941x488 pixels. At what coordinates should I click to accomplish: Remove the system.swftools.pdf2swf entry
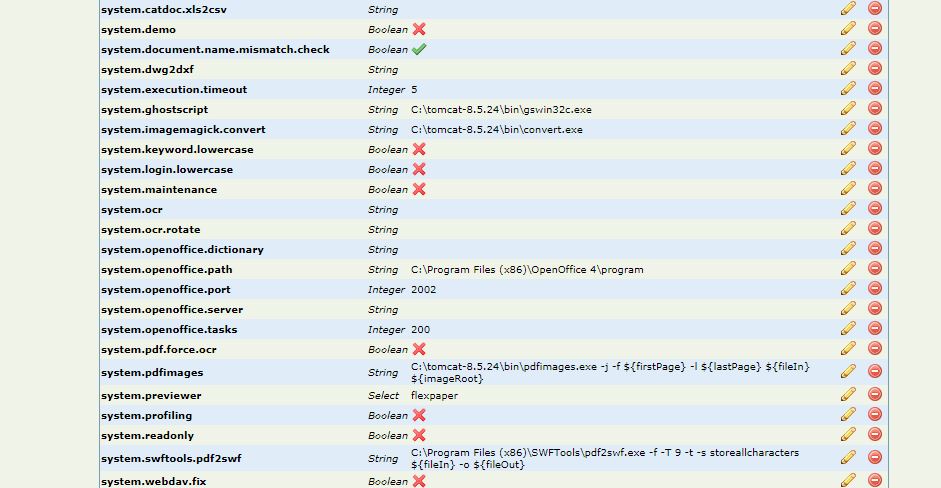[875, 457]
